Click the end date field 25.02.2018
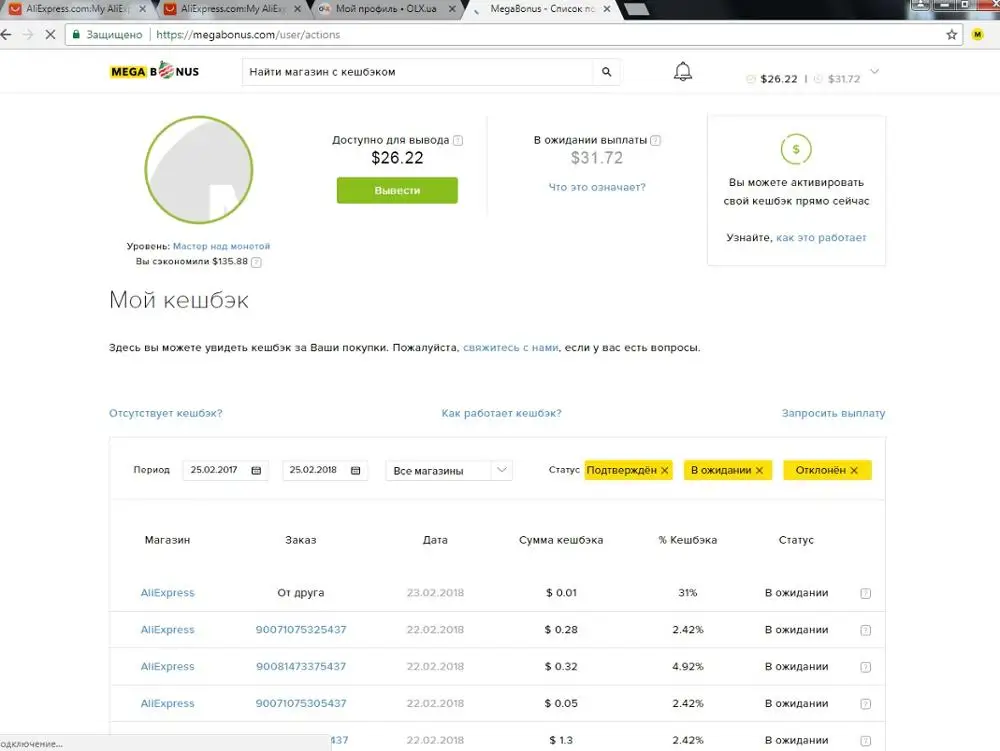This screenshot has width=1000, height=751. 325,470
